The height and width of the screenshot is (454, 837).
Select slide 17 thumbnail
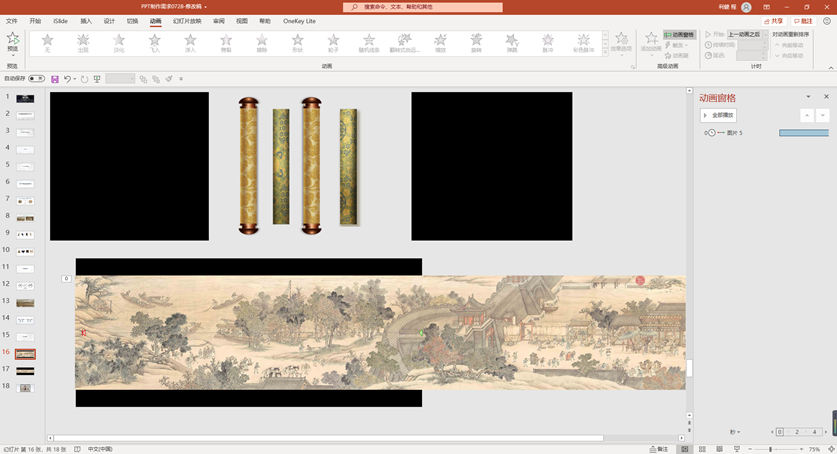[x=25, y=370]
